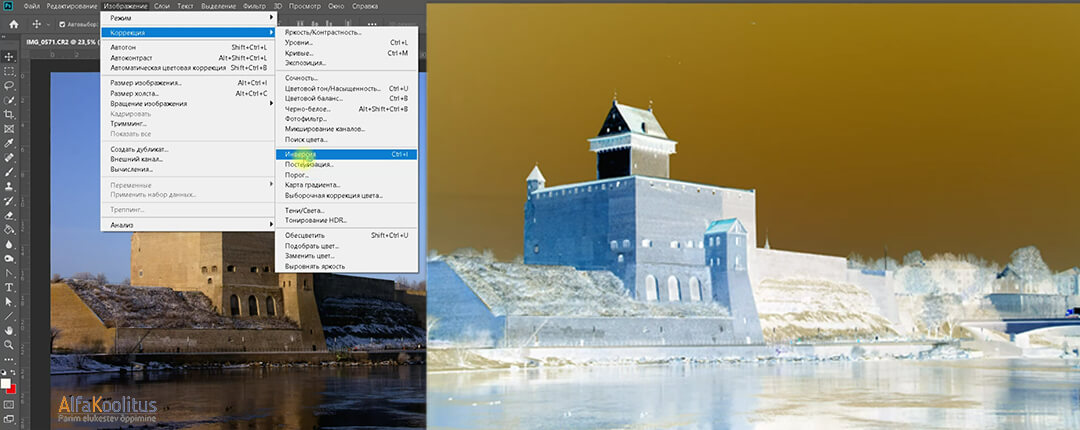Select the Rectangular Marquee tool
Screen dimensions: 1080x430
pos(9,71)
